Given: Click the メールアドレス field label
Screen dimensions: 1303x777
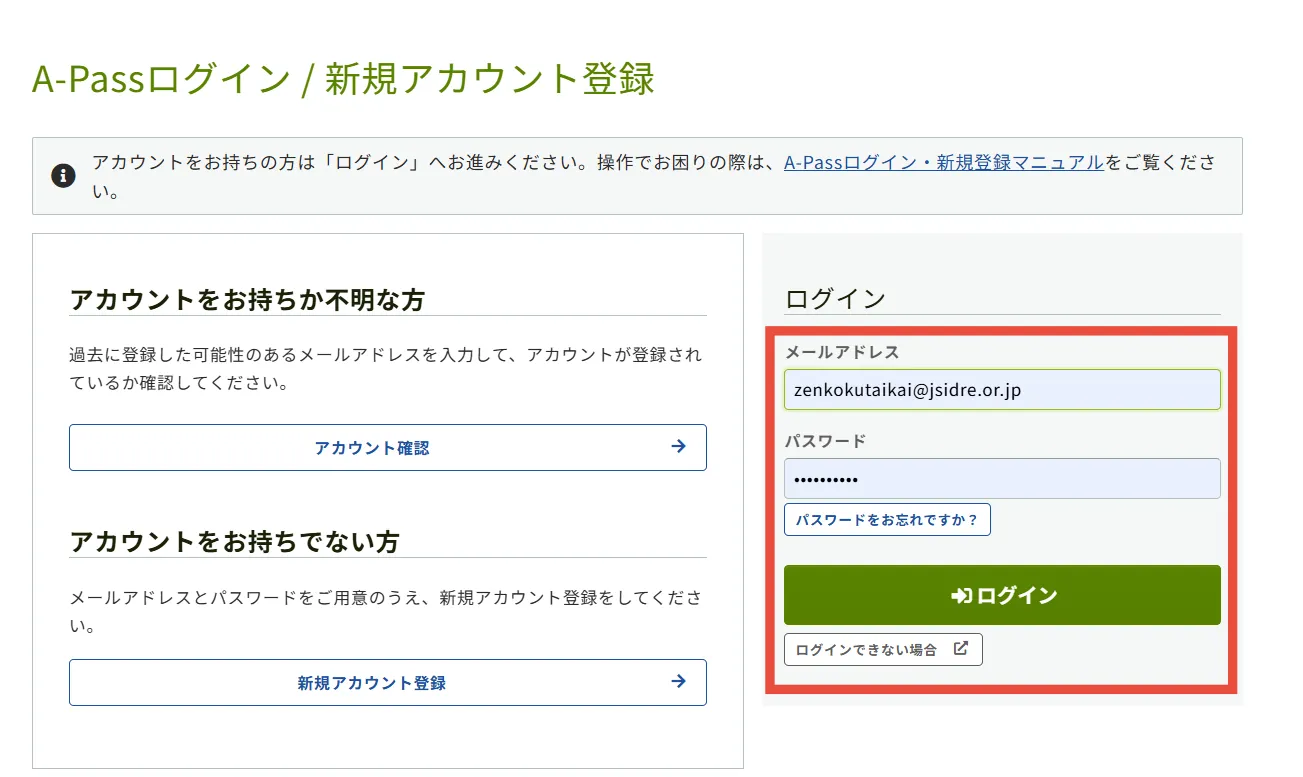Looking at the screenshot, I should [x=842, y=352].
